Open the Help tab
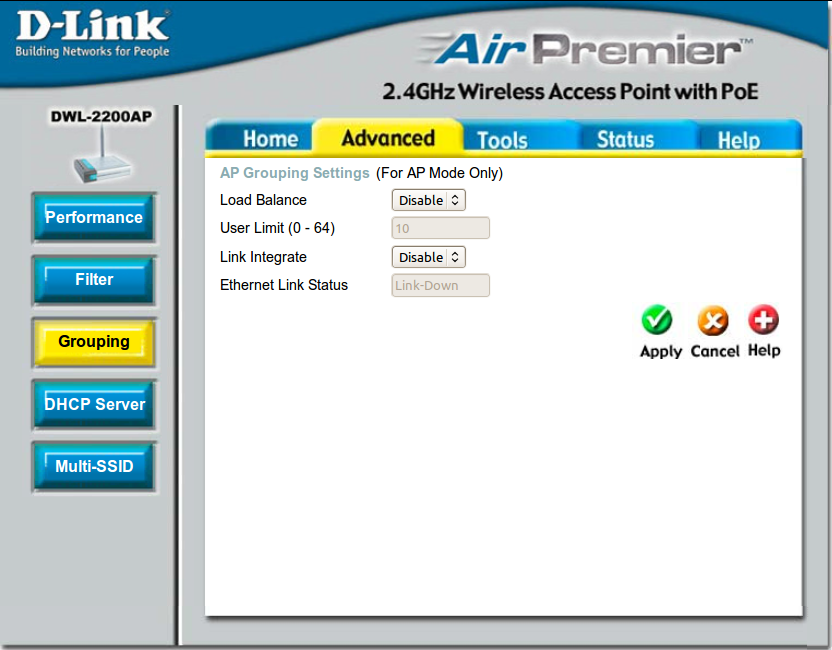The image size is (832, 650). 739,140
